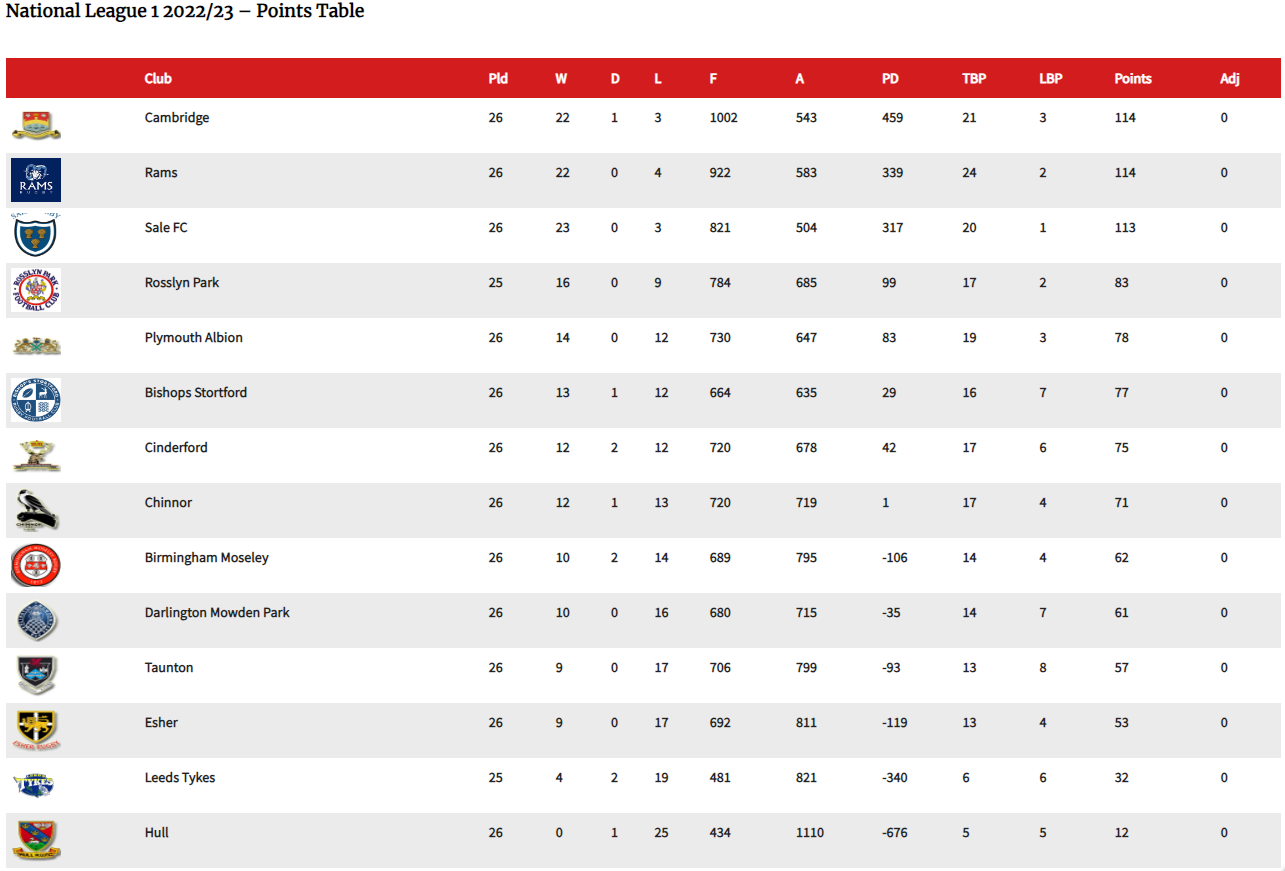
Task: Open the Darlington Mowden Park club name
Action: click(217, 613)
